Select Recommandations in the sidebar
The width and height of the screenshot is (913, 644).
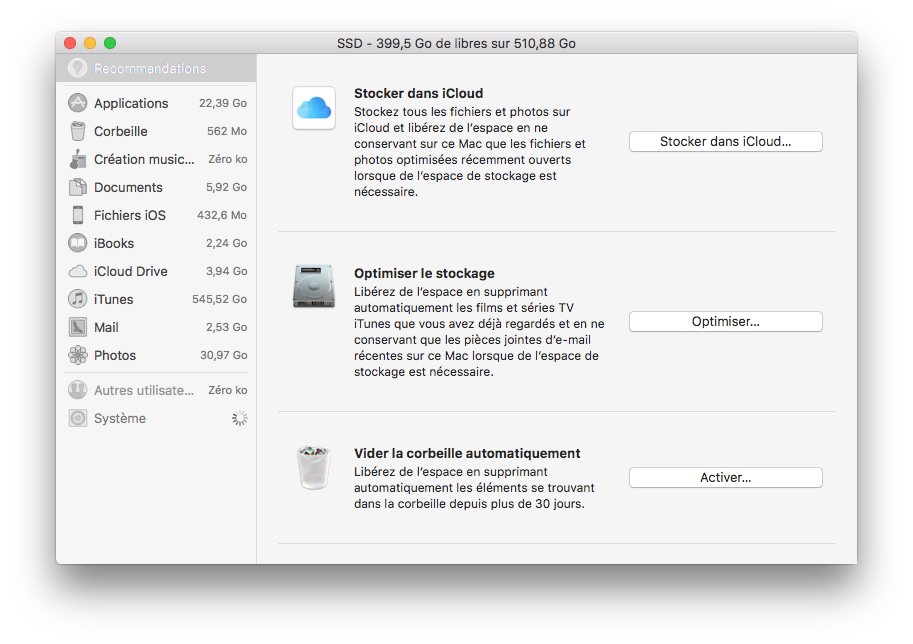pos(156,68)
